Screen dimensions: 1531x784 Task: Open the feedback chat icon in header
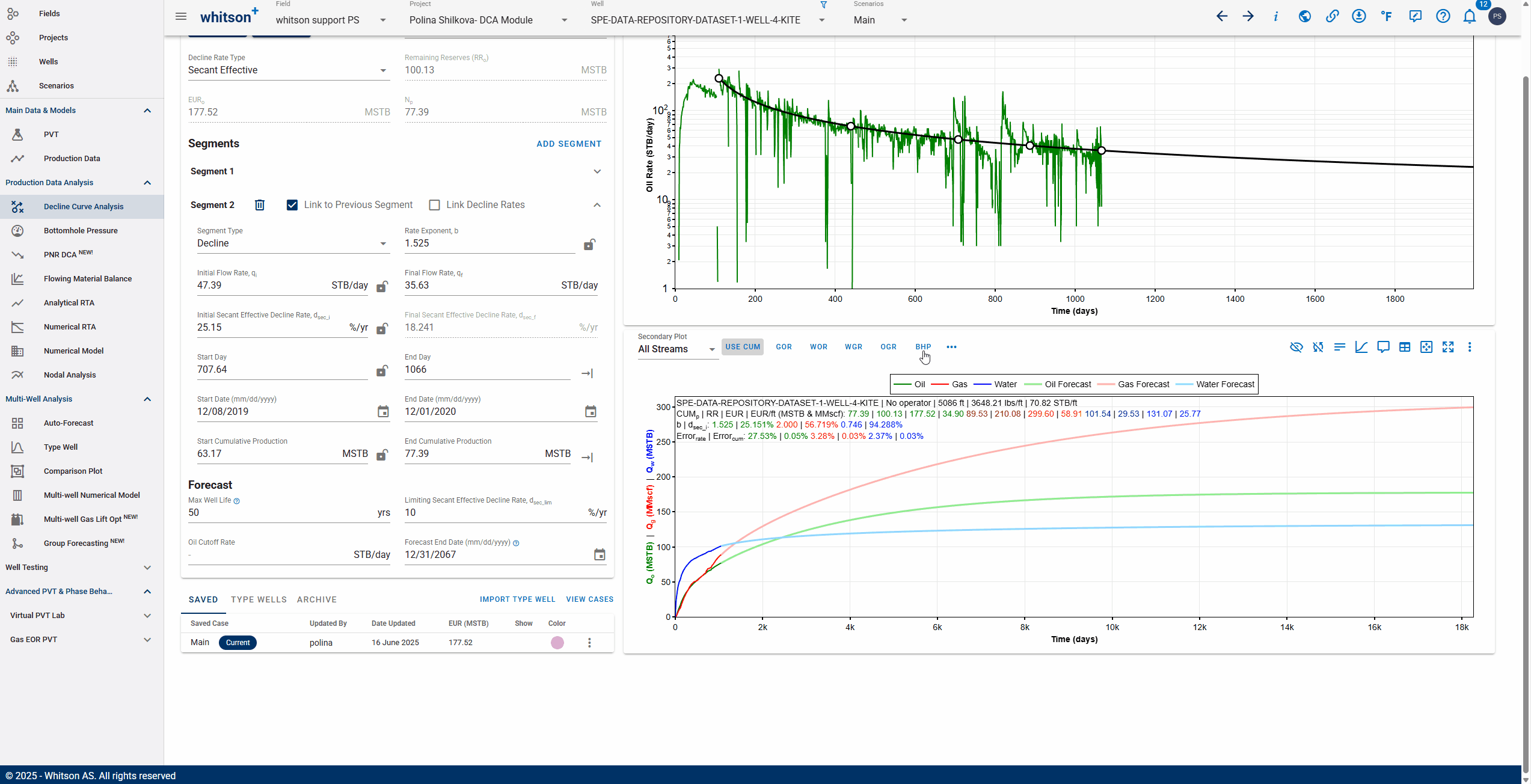click(1415, 16)
